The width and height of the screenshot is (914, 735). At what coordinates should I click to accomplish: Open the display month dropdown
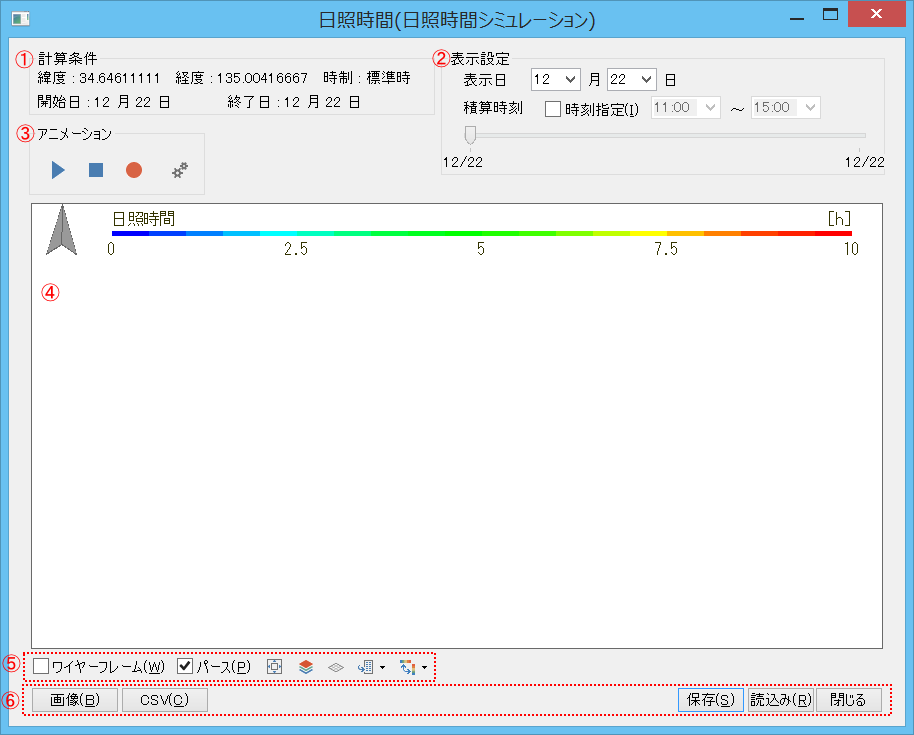click(570, 79)
